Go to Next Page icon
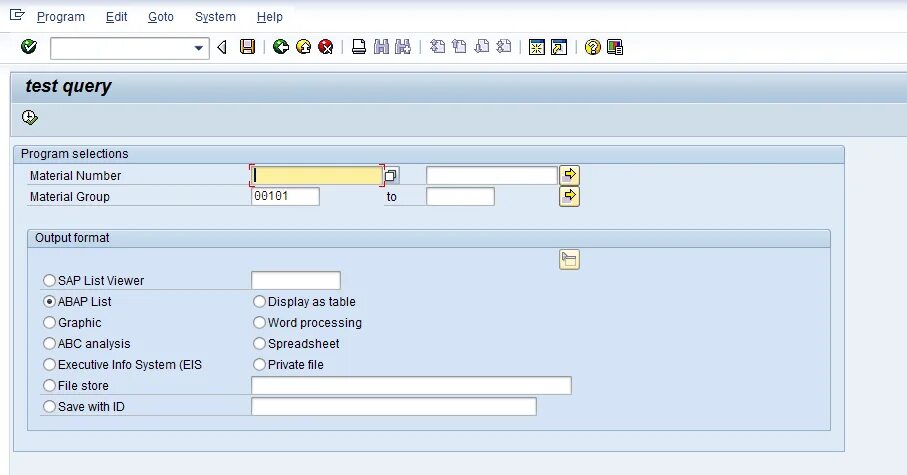 click(x=481, y=47)
